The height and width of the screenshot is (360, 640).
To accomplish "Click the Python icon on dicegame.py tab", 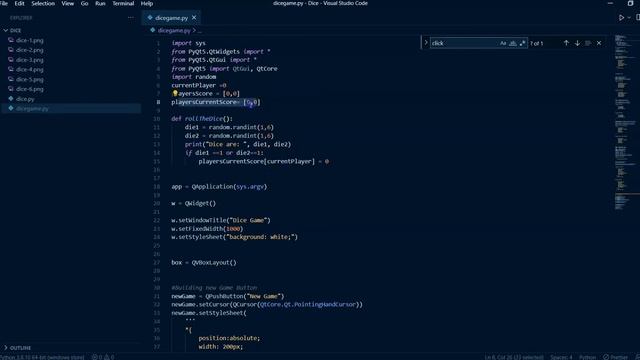I will pyautogui.click(x=150, y=18).
